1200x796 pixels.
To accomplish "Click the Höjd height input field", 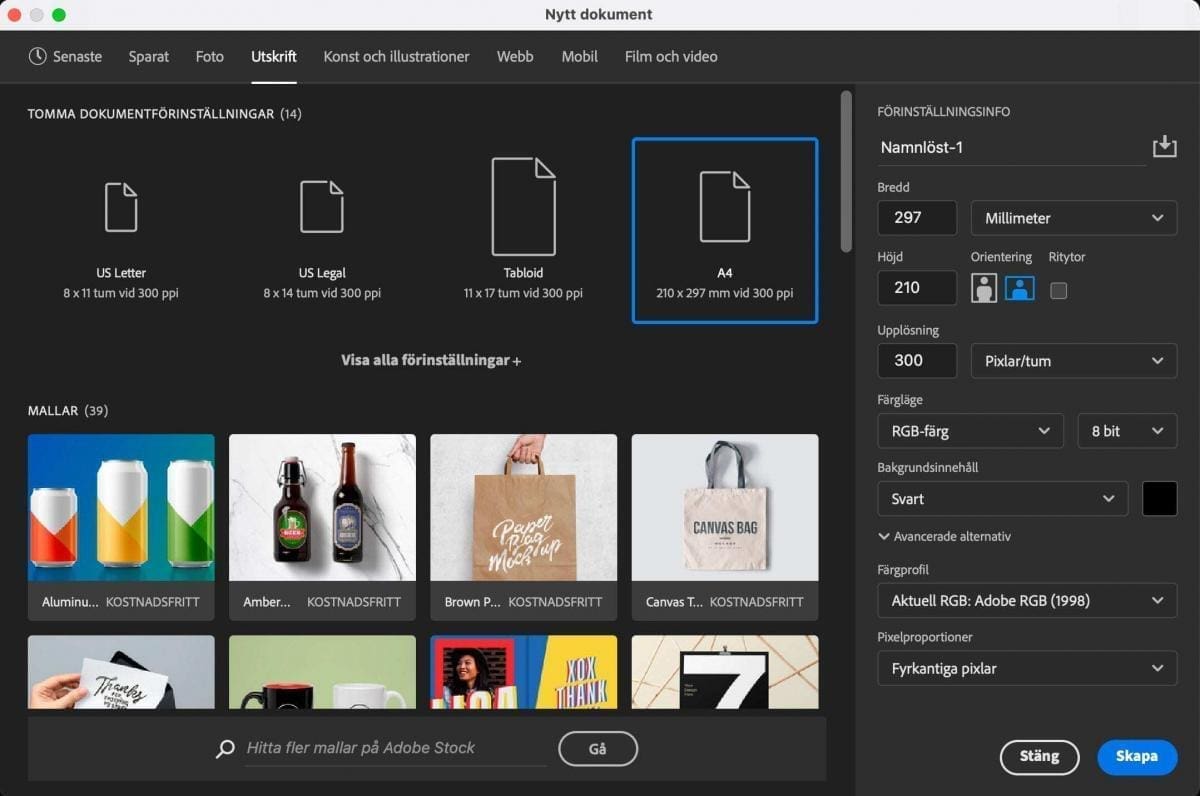I will click(917, 288).
